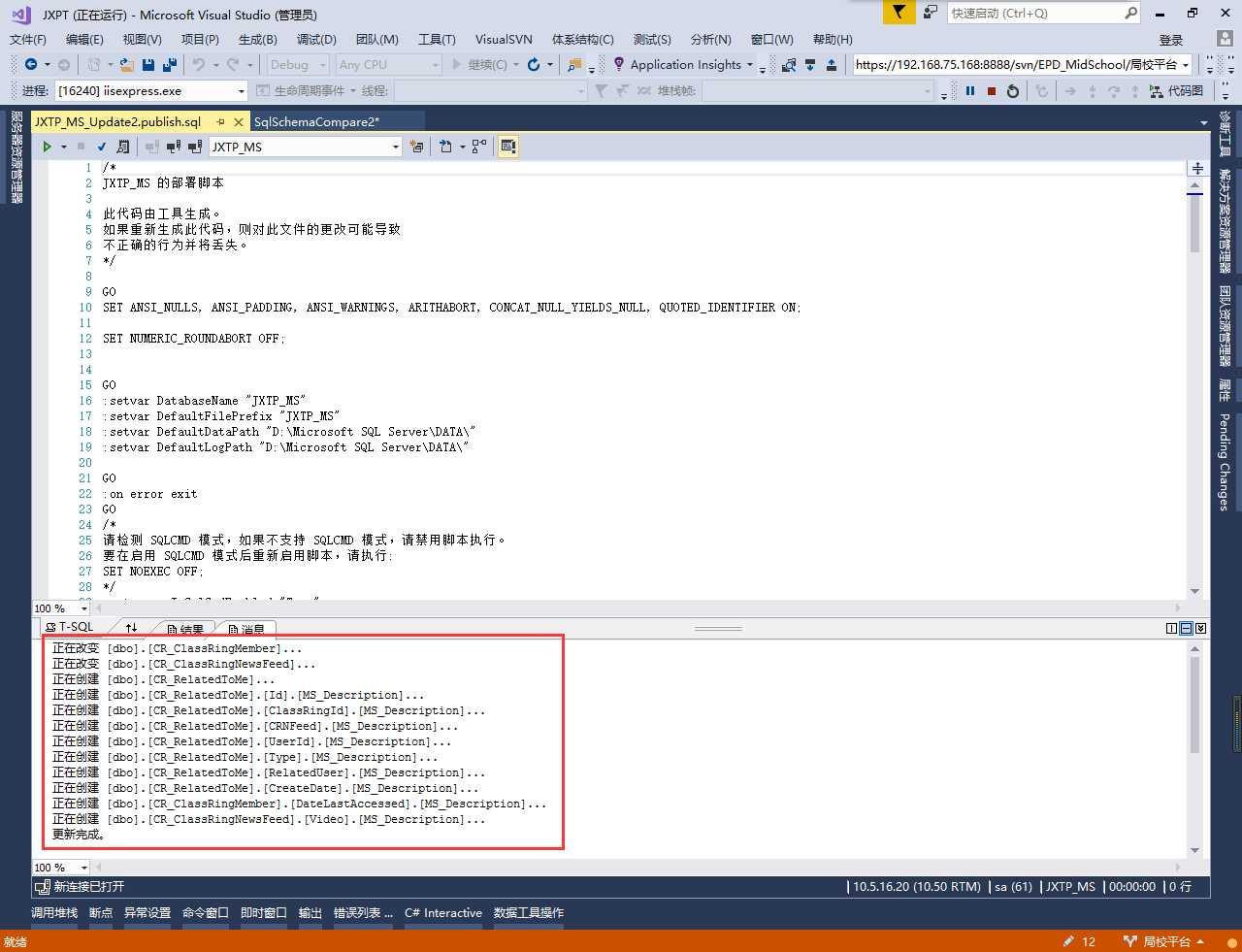
Task: Open the Code Map button
Action: tap(1176, 90)
